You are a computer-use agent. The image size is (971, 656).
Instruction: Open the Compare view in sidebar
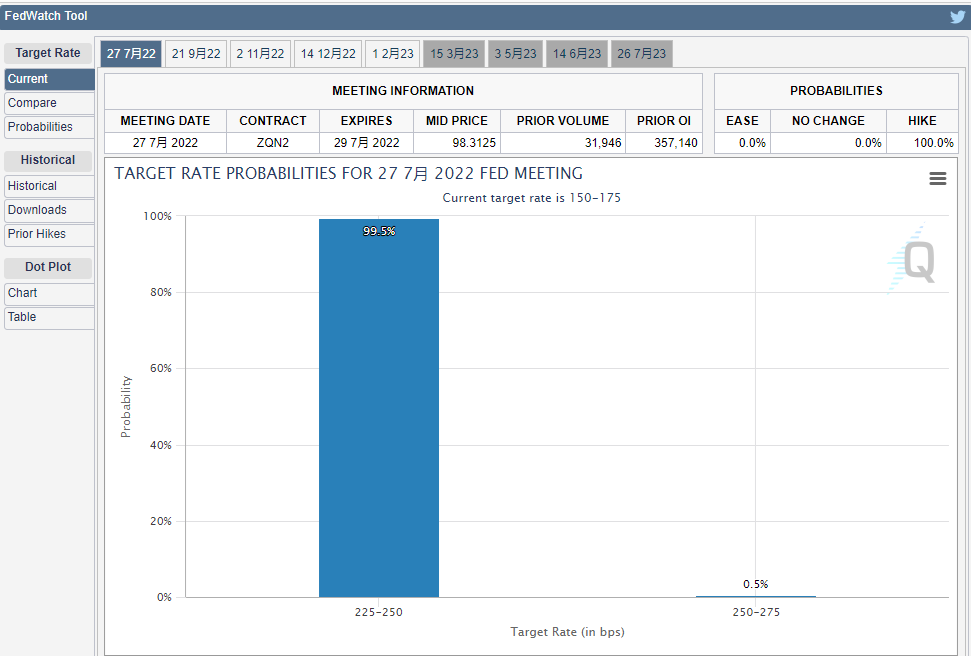coord(49,103)
